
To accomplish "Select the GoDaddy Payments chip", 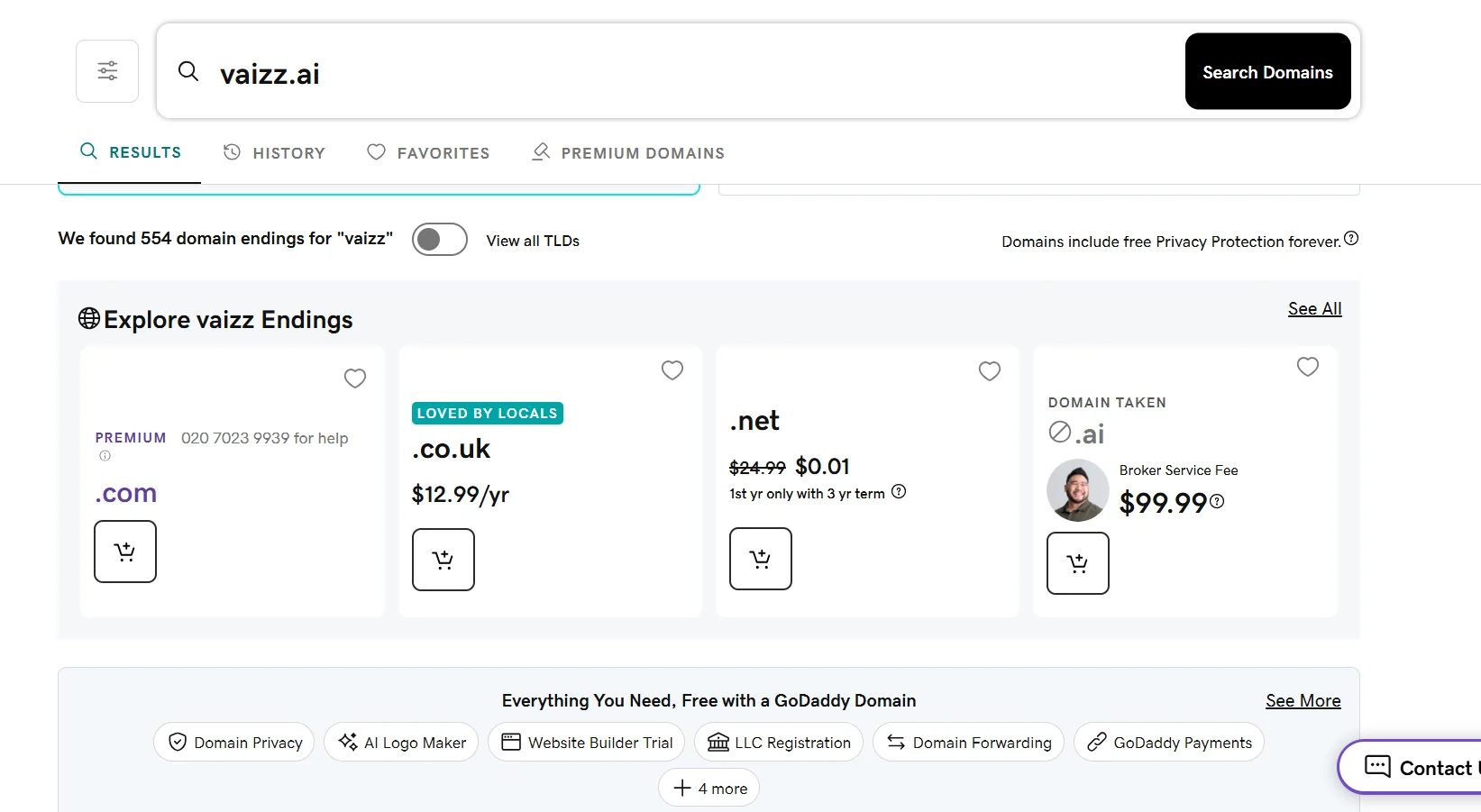I will (x=1169, y=742).
